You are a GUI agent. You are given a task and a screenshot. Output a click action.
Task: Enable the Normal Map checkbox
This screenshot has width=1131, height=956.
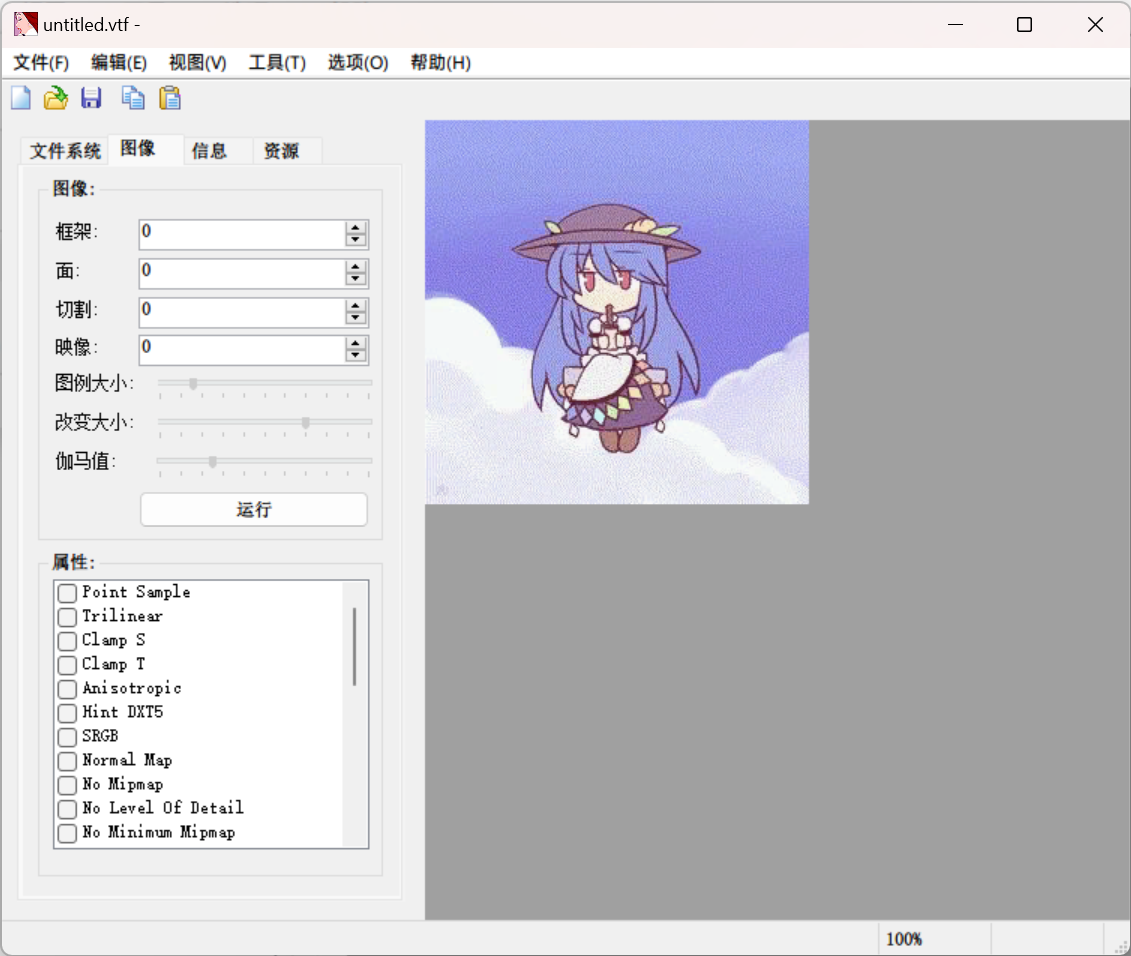pyautogui.click(x=67, y=760)
